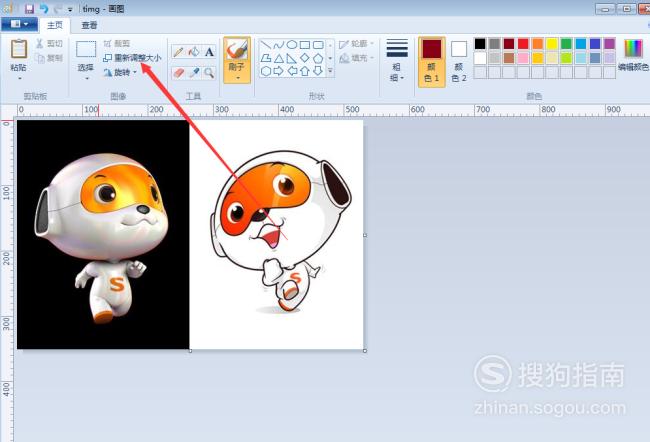Choose the Hexagon shape

click(265, 71)
